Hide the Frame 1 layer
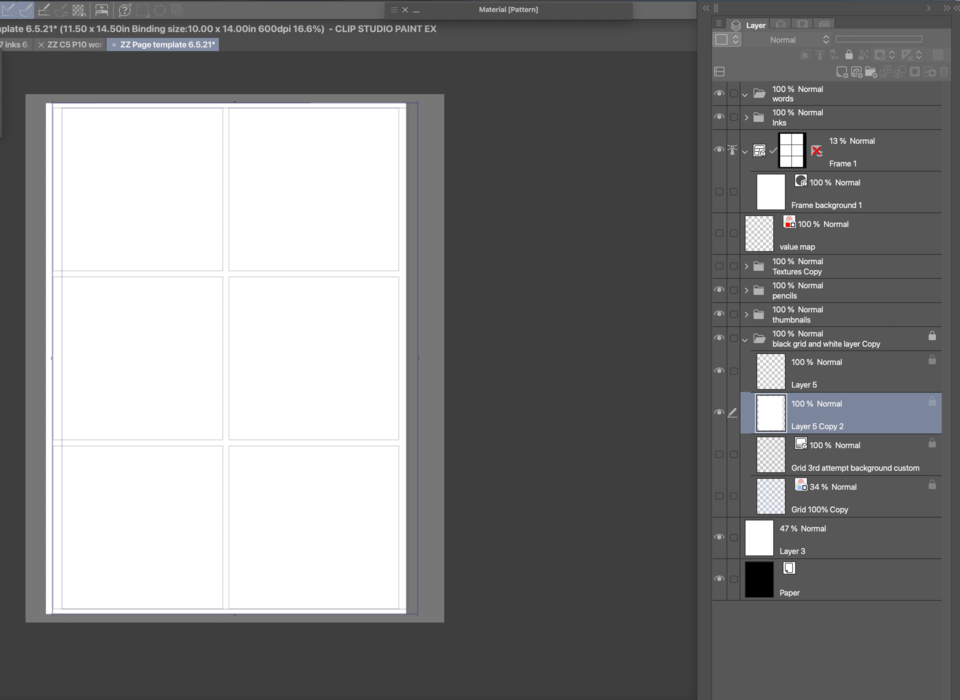This screenshot has width=960, height=700. [x=719, y=150]
